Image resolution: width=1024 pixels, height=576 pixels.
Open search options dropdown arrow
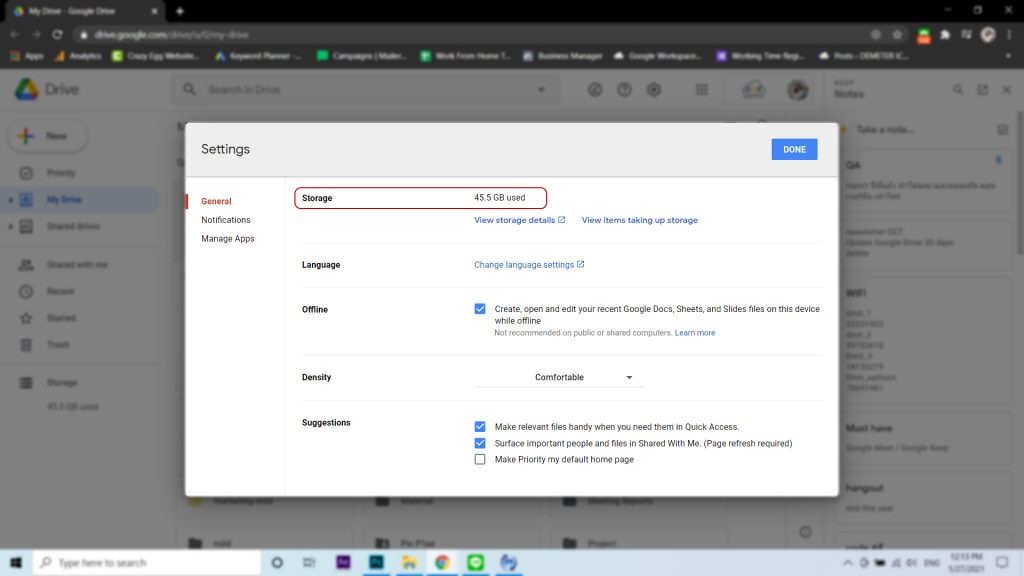tap(541, 89)
